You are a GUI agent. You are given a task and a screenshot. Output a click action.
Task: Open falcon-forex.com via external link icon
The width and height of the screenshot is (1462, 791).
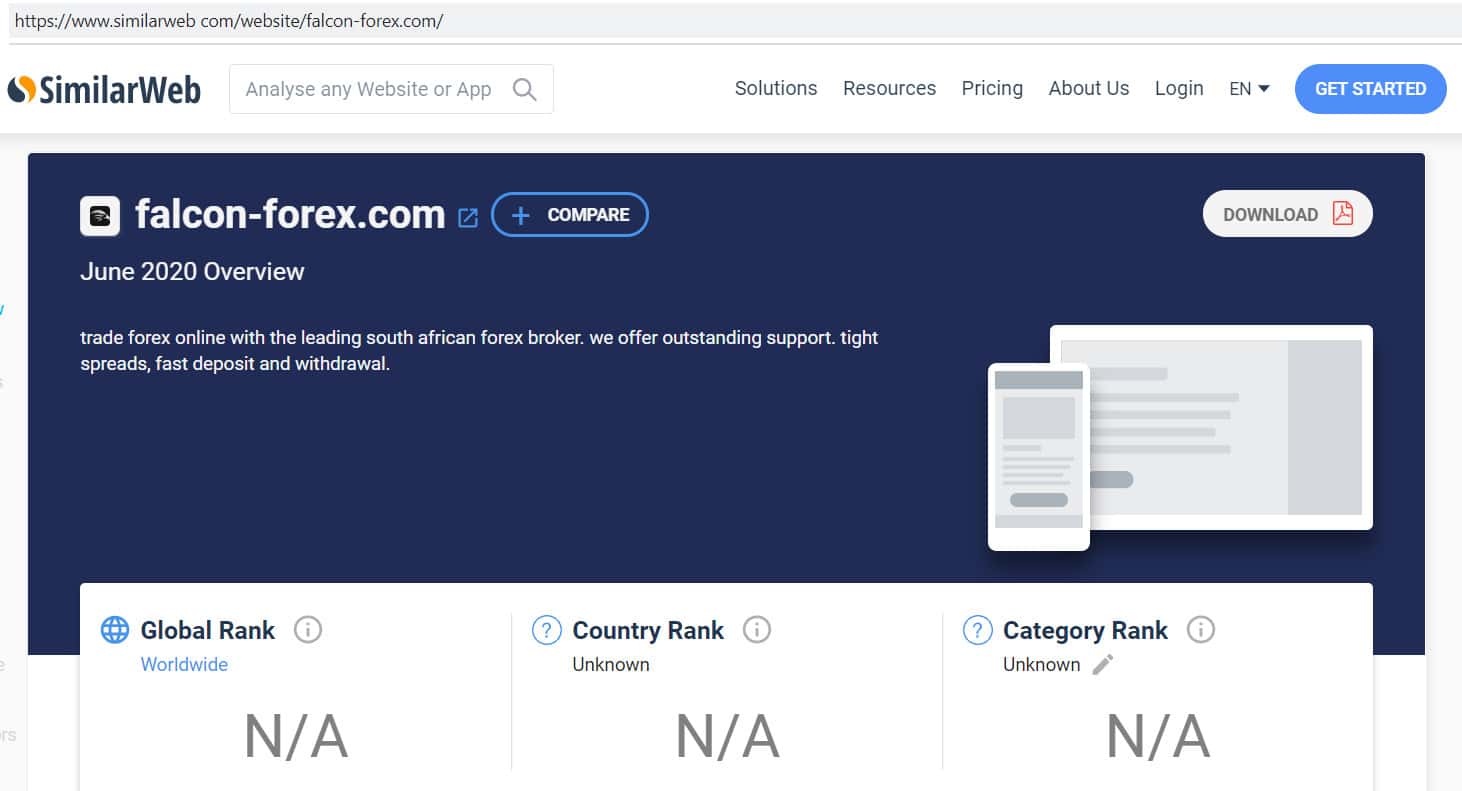coord(467,217)
